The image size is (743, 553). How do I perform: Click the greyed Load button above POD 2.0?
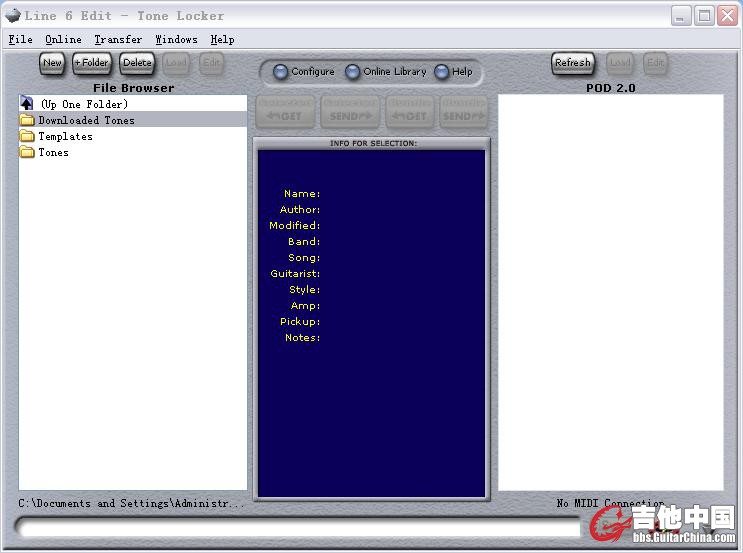click(x=620, y=63)
